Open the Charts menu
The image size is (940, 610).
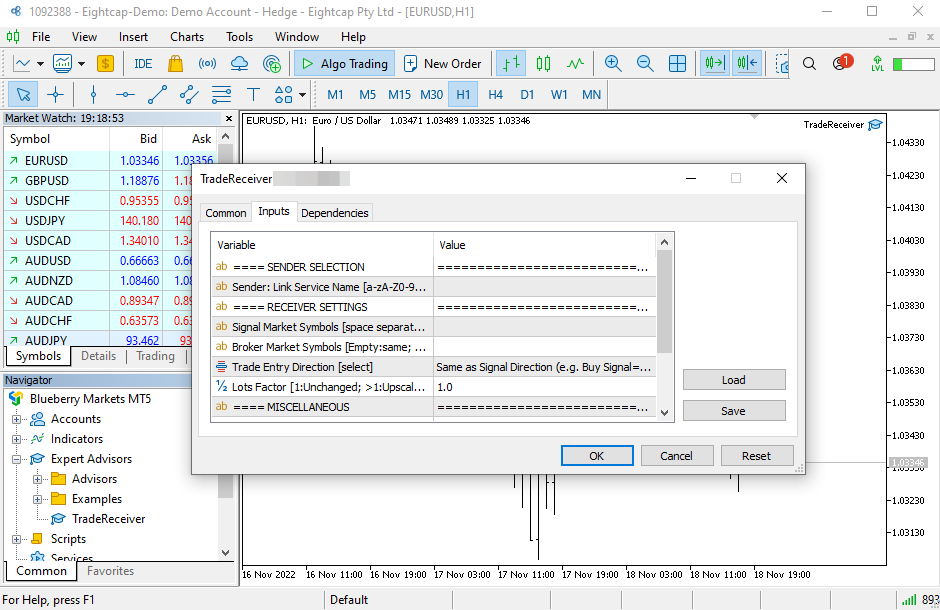click(187, 37)
